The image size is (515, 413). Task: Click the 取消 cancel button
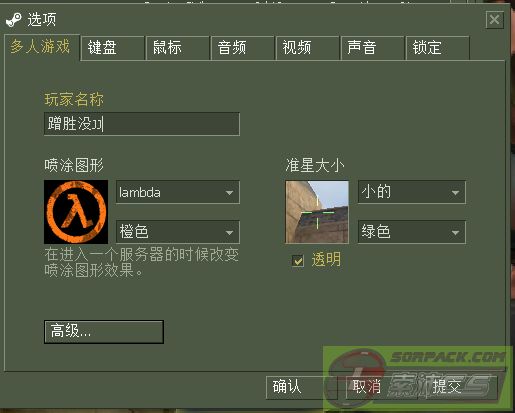coord(382,387)
